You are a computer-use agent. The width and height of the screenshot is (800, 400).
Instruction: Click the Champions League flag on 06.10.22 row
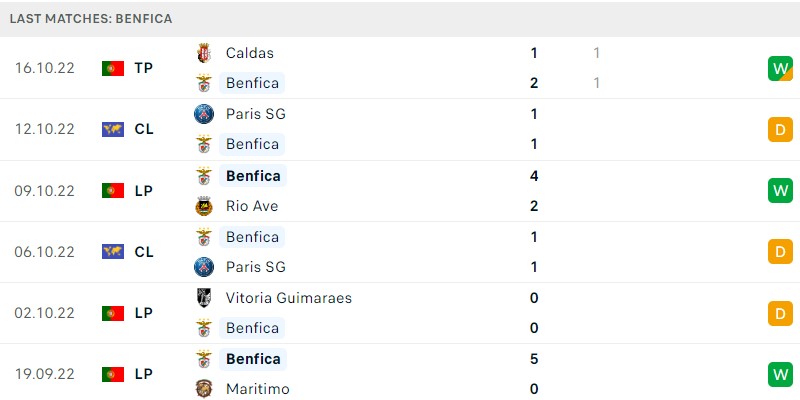(x=113, y=252)
